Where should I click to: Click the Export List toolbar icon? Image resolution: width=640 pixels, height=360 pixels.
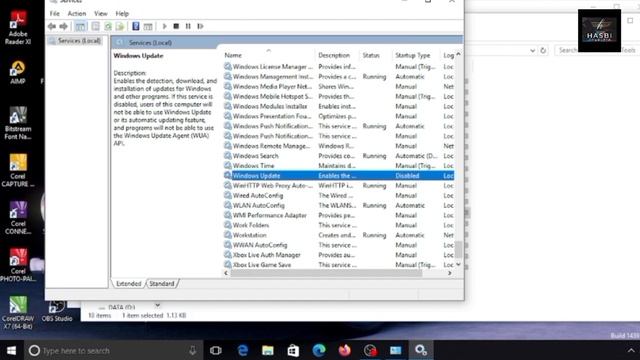click(x=120, y=27)
